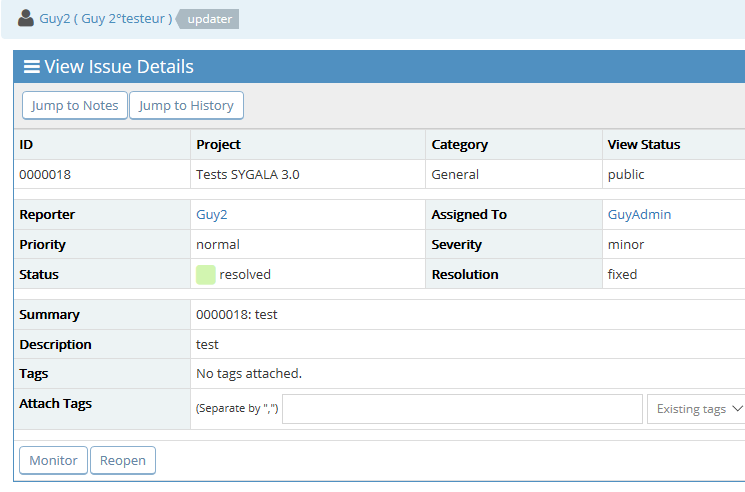Click the updater access level badge
This screenshot has width=745, height=492.
[x=209, y=19]
